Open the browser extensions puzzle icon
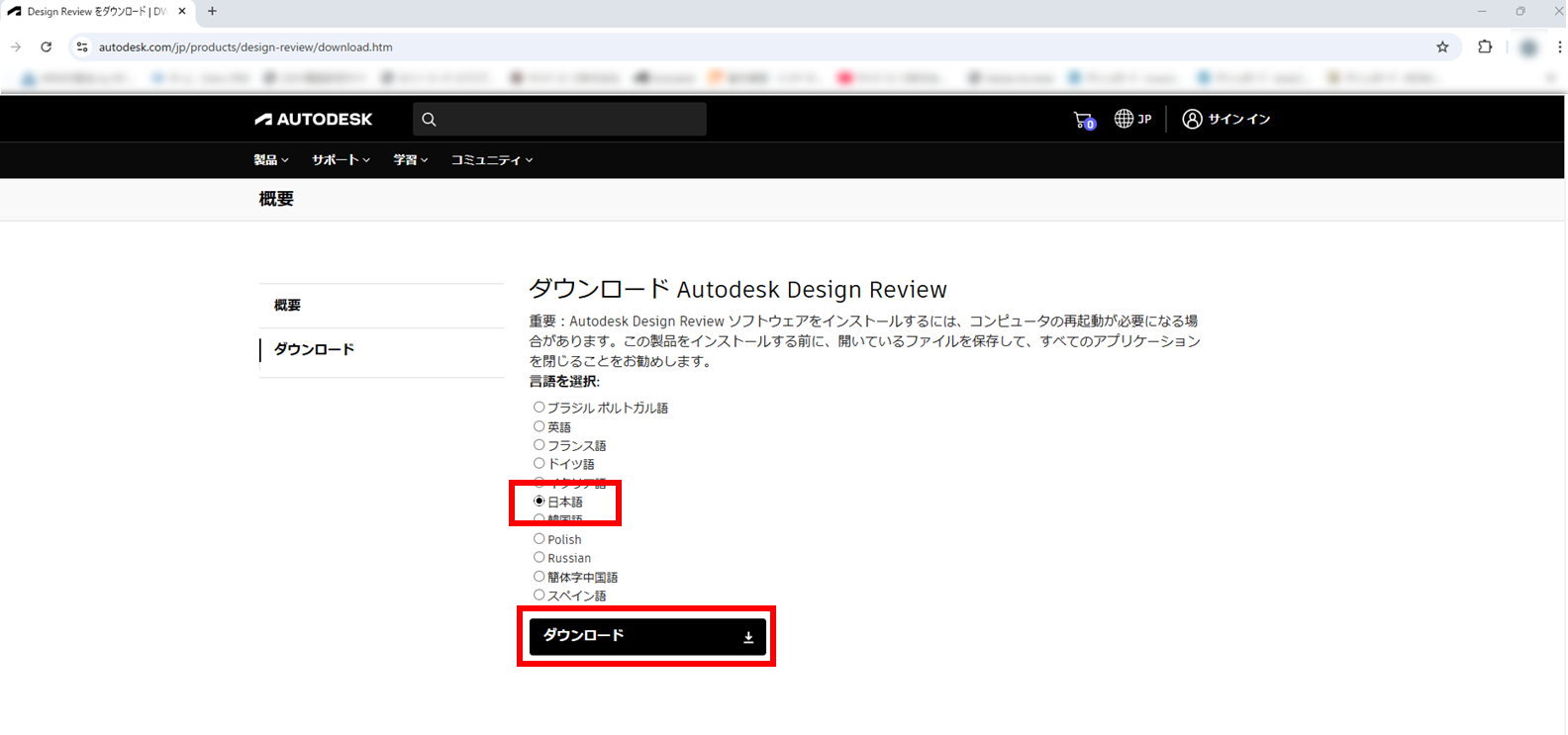 1485,46
